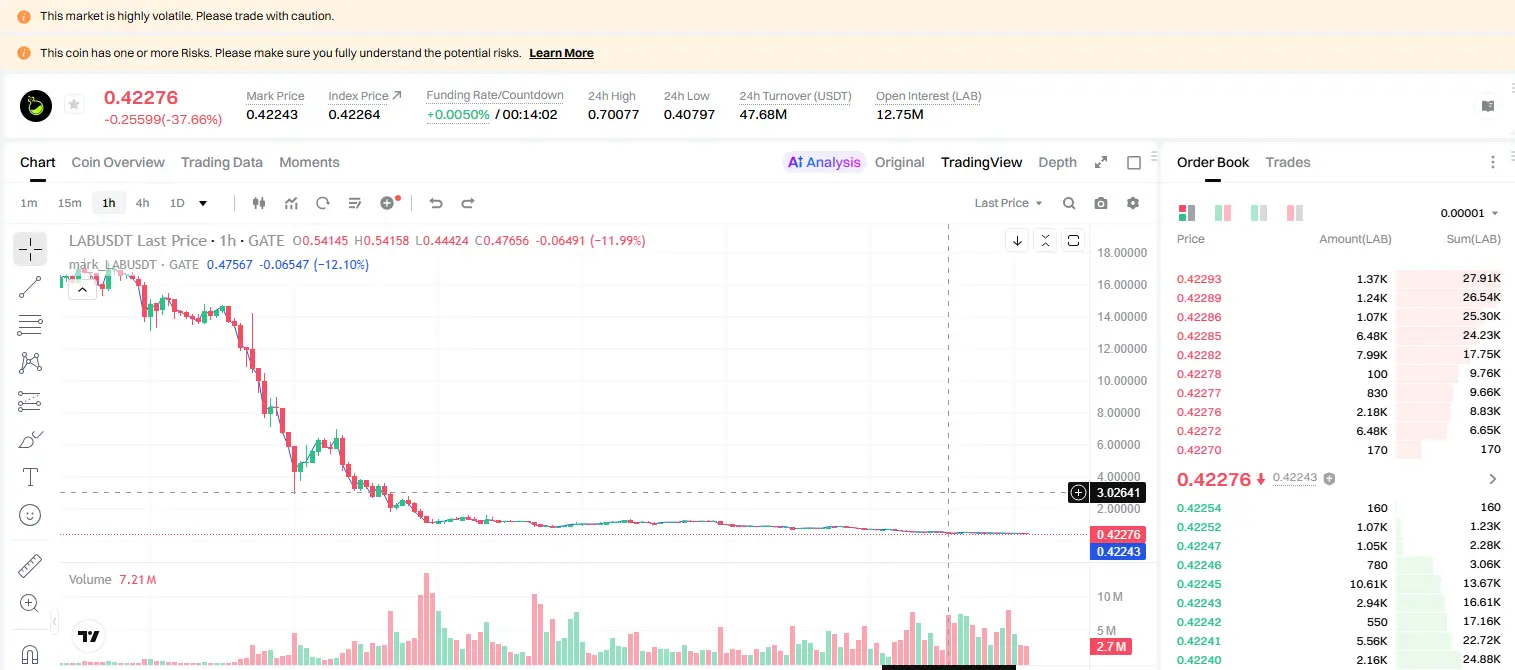Toggle the square layout box near Depth
The image size is (1515, 670).
1134,162
